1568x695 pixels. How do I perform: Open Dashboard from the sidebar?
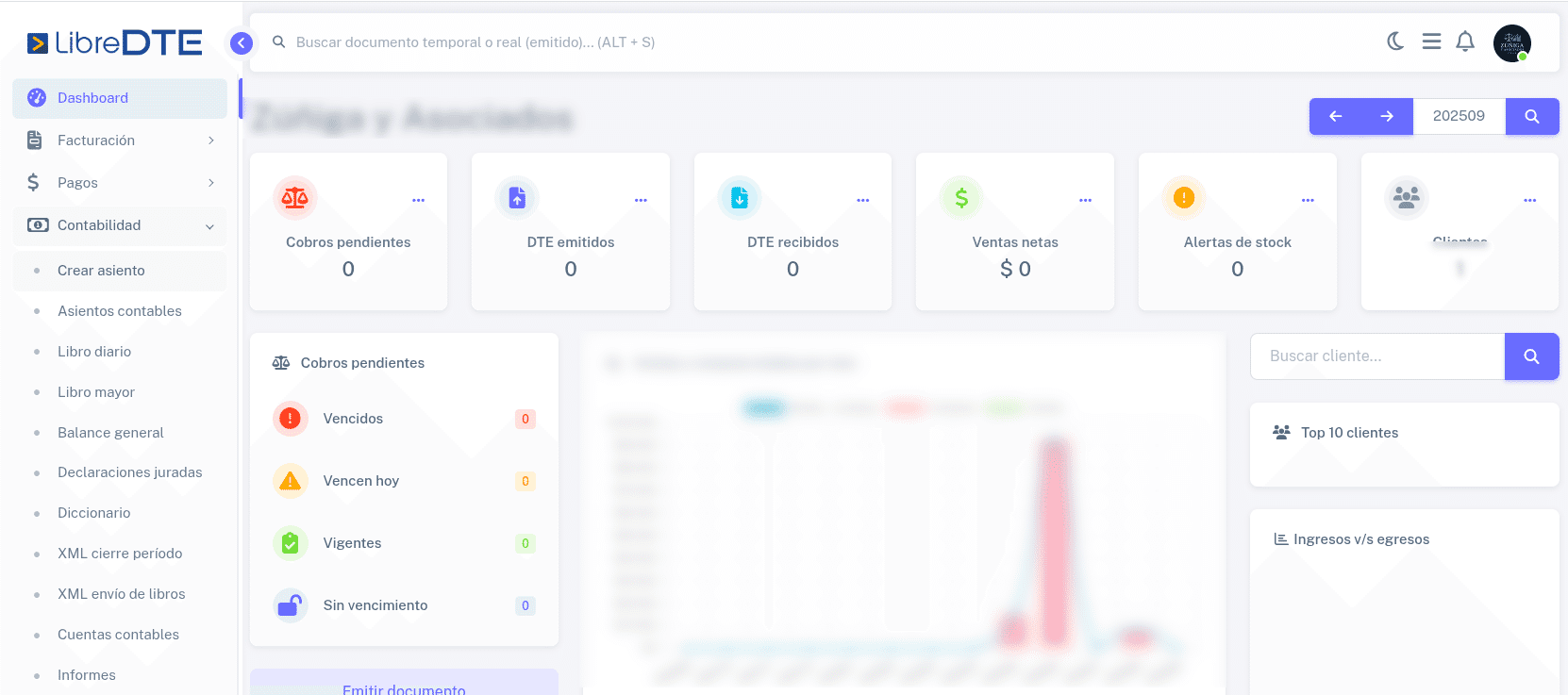point(120,98)
